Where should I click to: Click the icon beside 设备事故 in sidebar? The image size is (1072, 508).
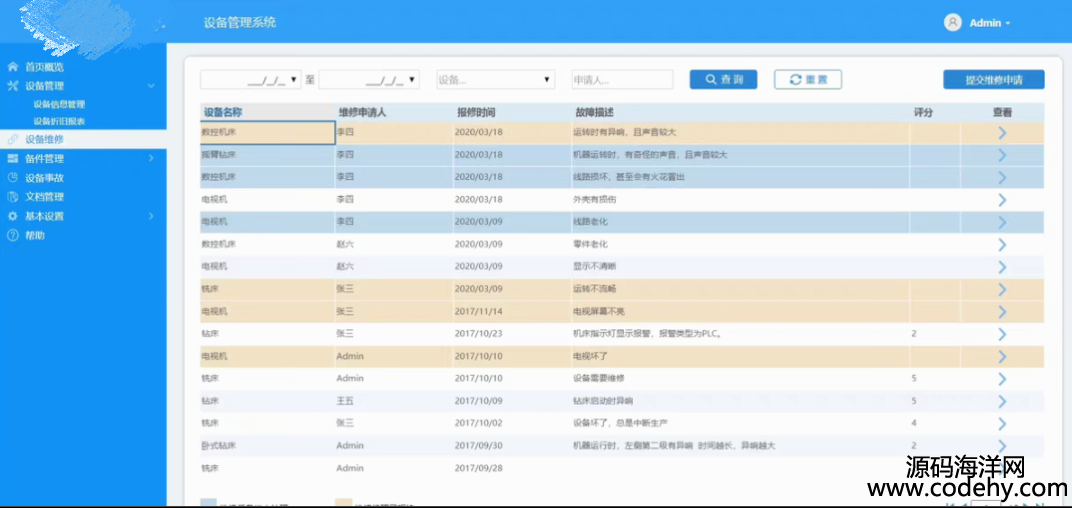pos(12,178)
